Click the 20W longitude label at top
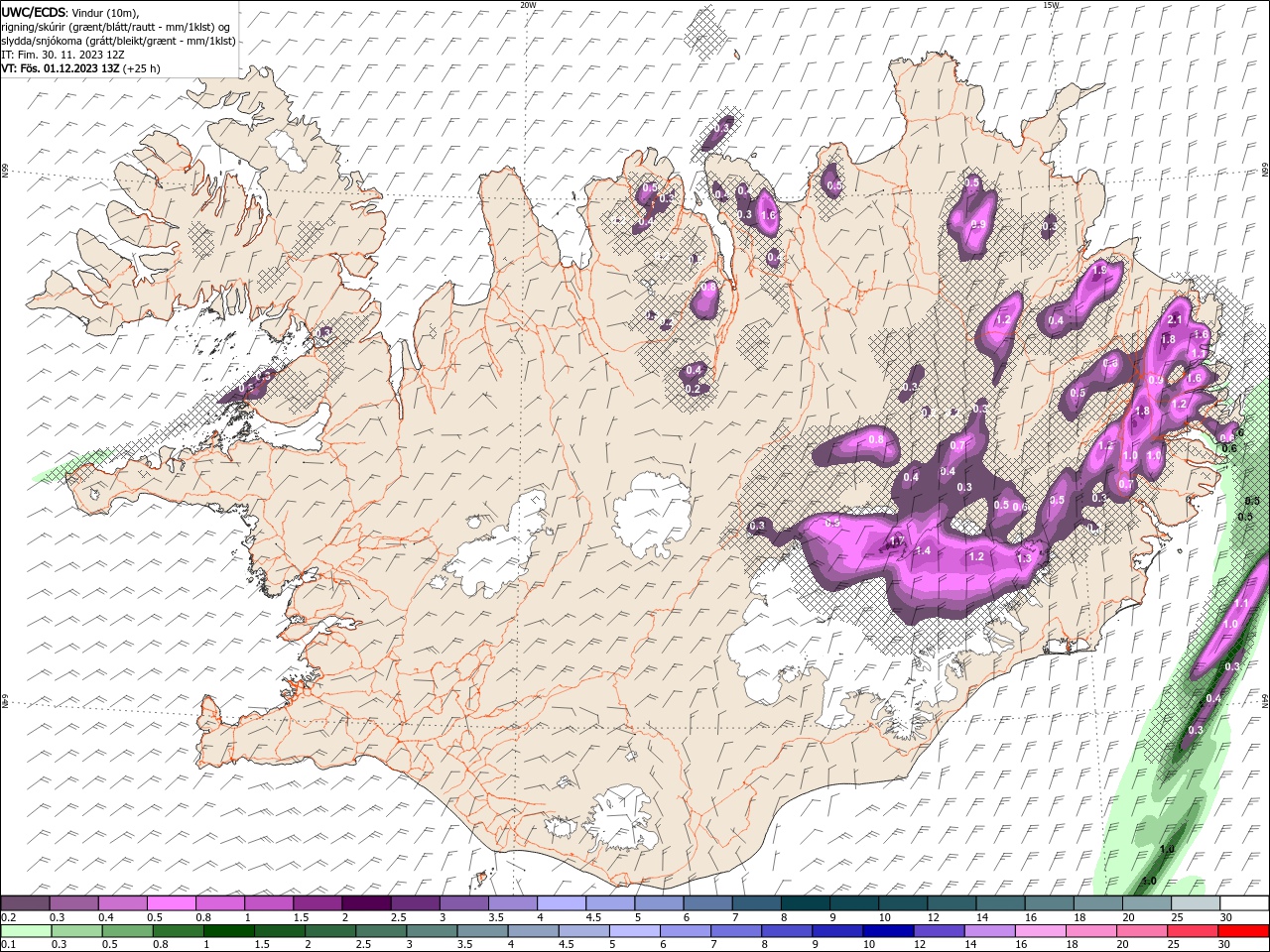 (528, 5)
